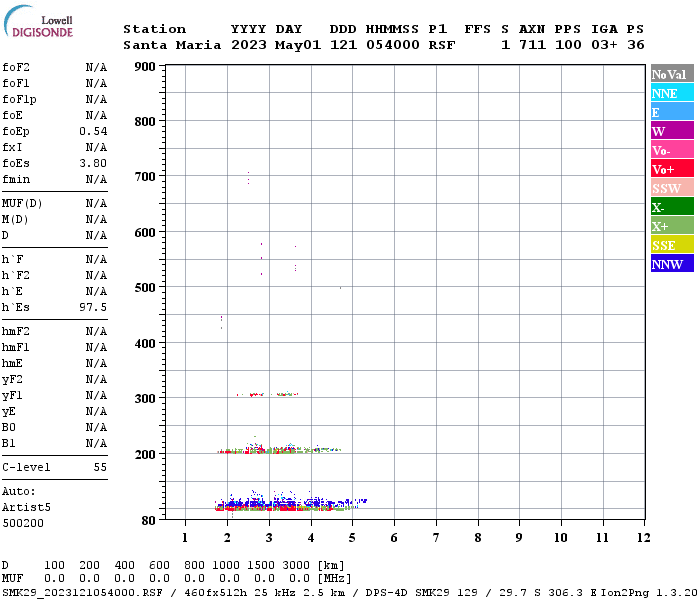Click the RSF value in header
The height and width of the screenshot is (600, 700).
pos(442,45)
